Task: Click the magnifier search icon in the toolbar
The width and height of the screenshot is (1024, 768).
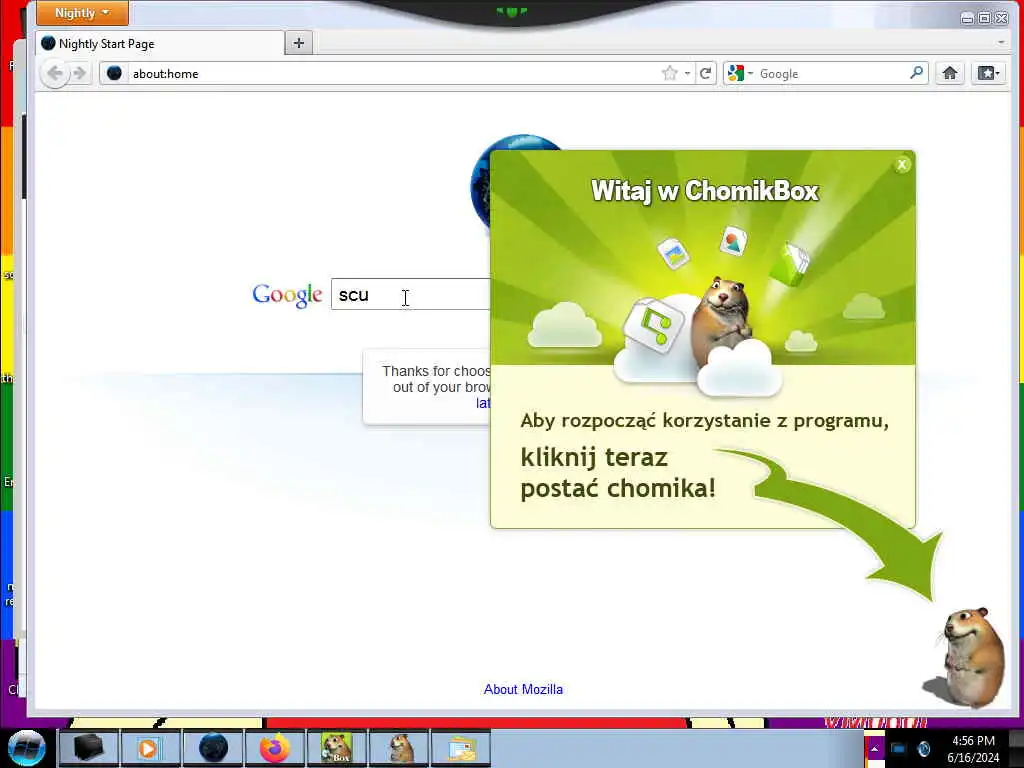Action: tap(917, 73)
